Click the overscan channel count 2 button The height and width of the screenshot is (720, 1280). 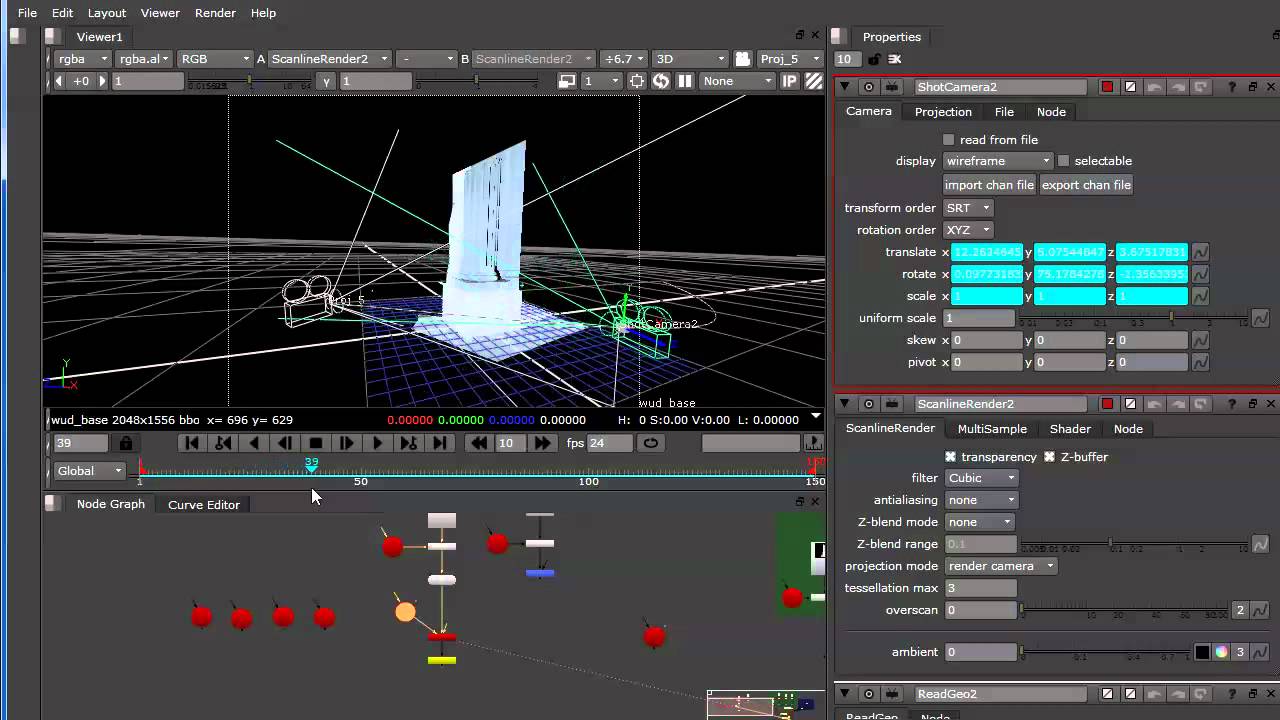1241,610
